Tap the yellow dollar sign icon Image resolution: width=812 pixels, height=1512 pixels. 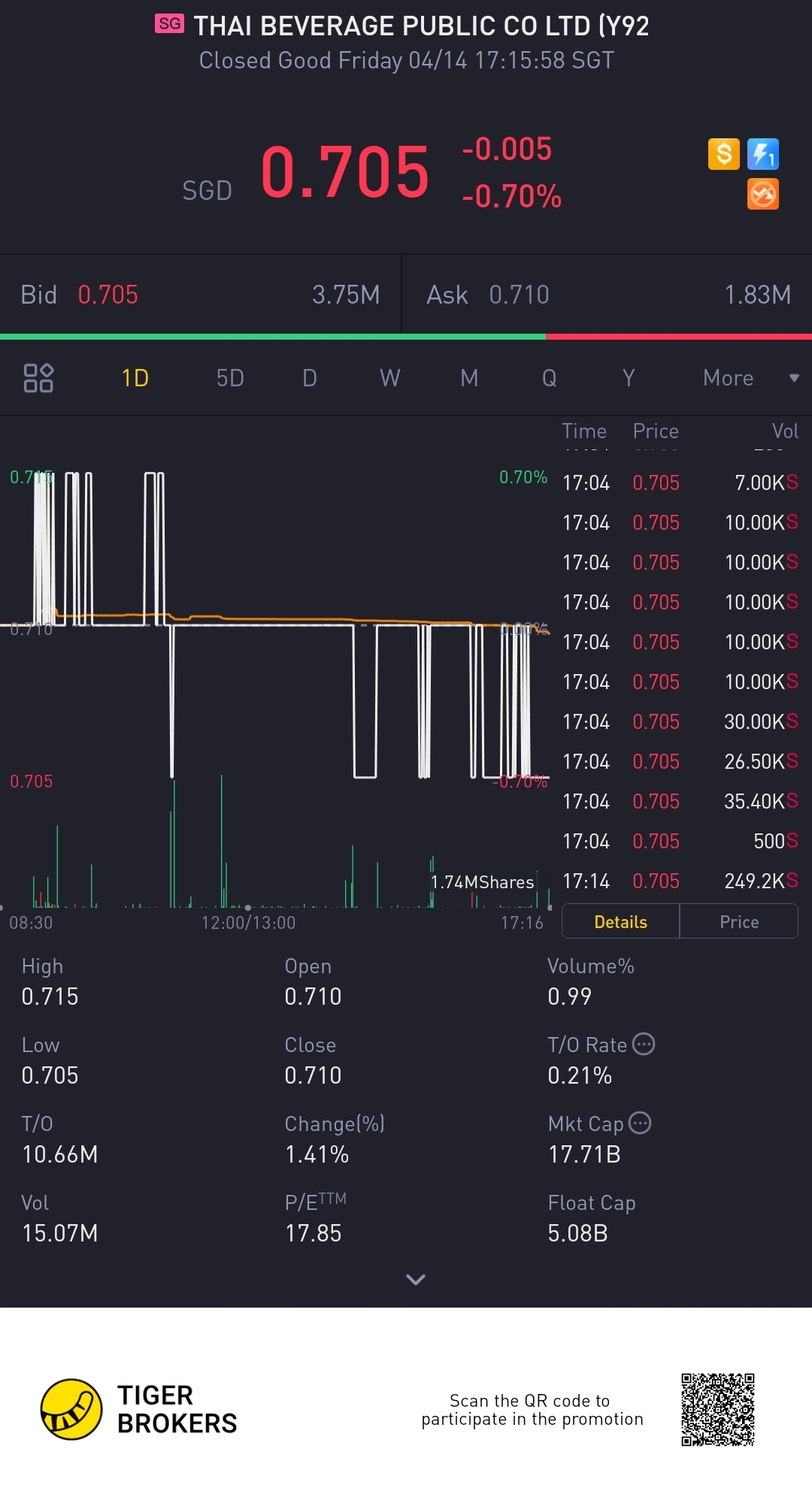click(x=724, y=154)
